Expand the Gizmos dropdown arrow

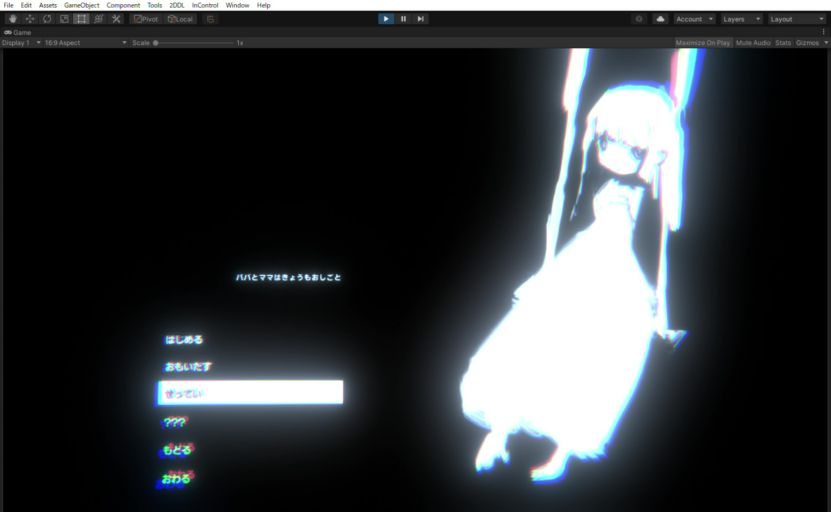(x=826, y=43)
